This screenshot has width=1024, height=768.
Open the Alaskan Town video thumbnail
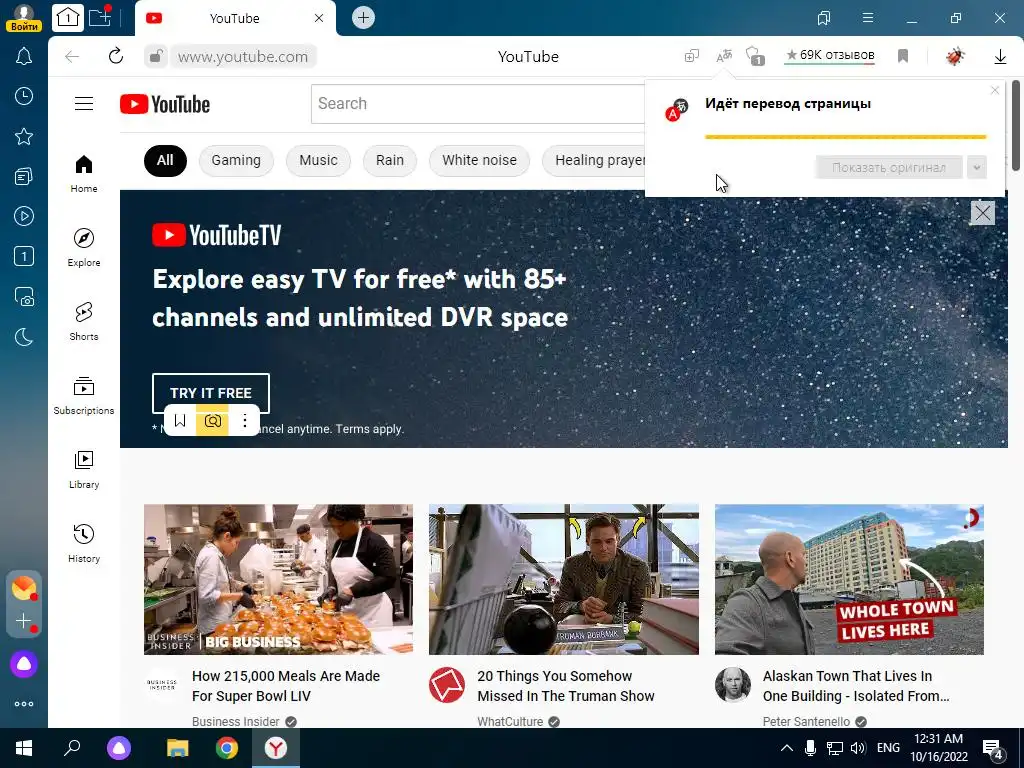pos(849,579)
